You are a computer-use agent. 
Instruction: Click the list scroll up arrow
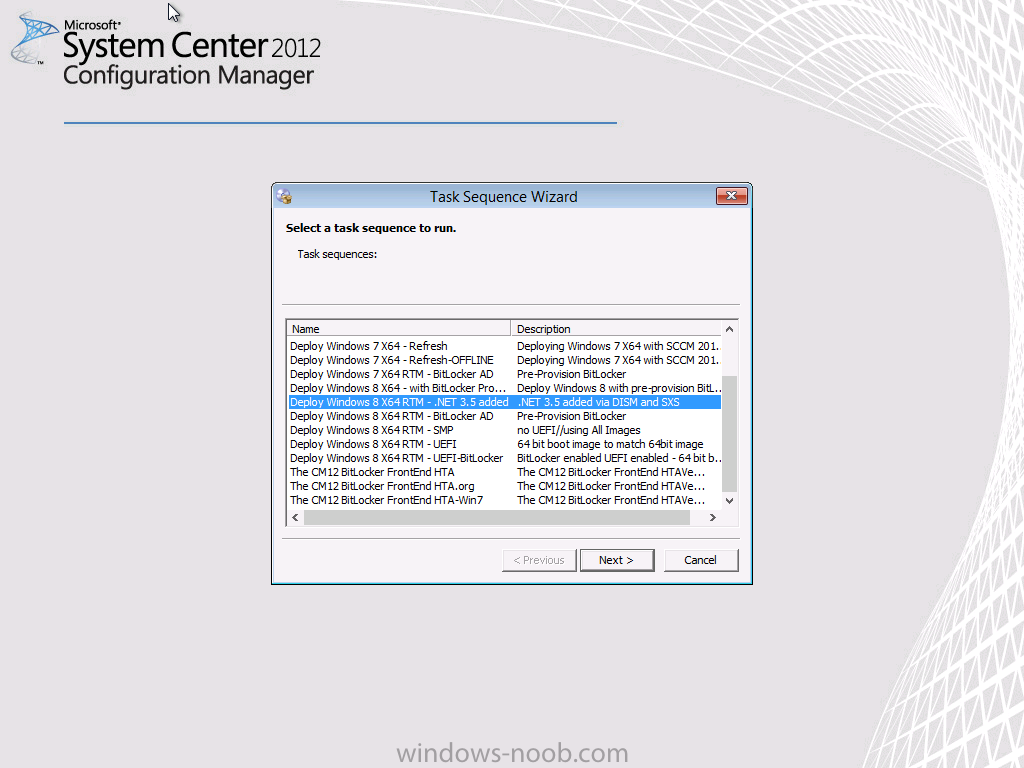pyautogui.click(x=729, y=329)
